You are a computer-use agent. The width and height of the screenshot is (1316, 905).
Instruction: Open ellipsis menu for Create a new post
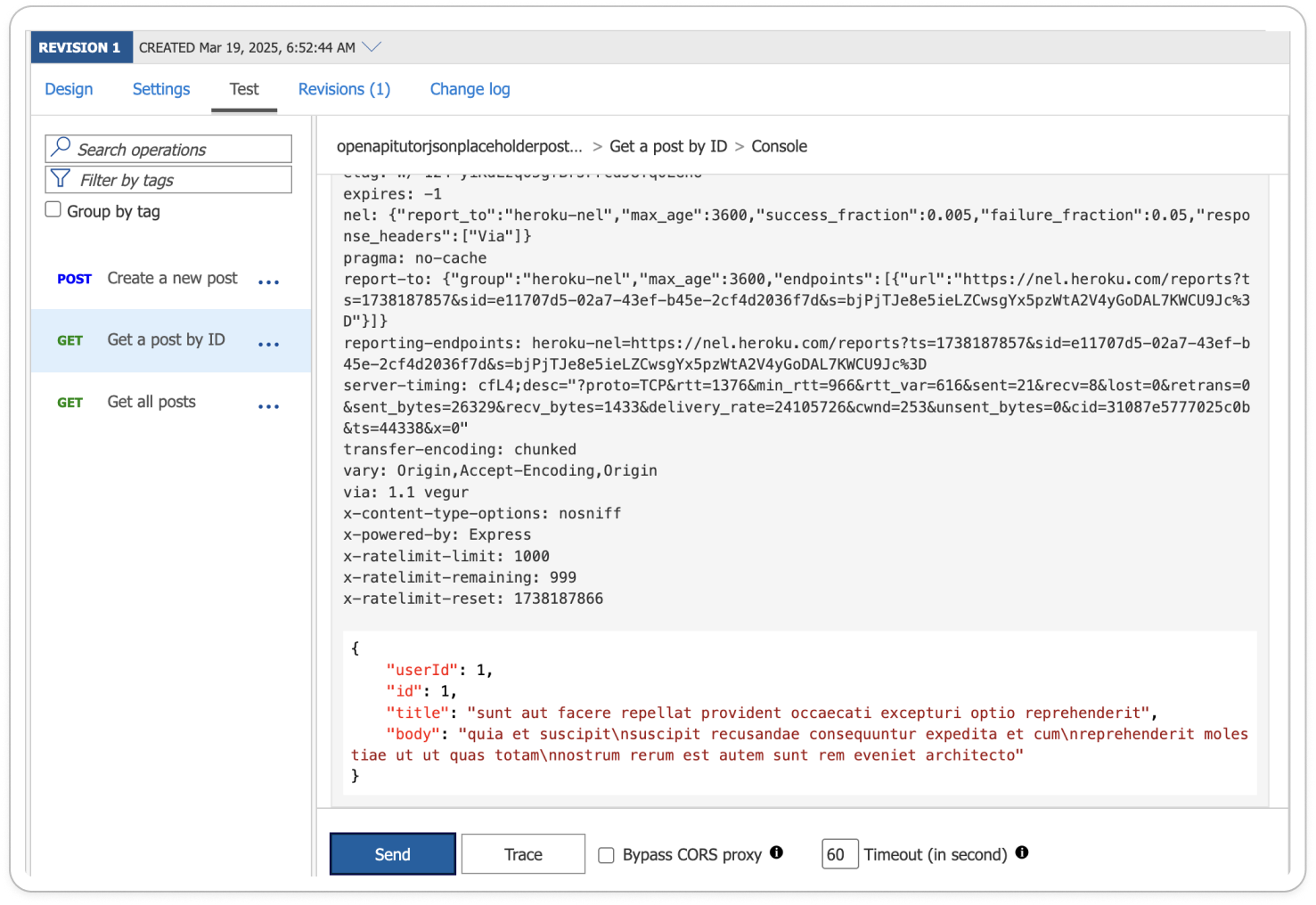click(x=268, y=281)
